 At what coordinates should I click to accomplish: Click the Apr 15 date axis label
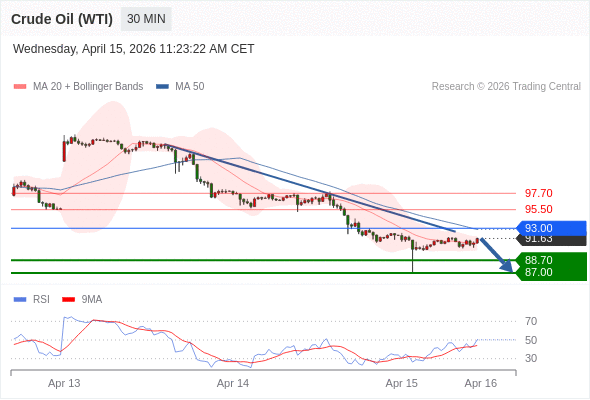[x=401, y=383]
